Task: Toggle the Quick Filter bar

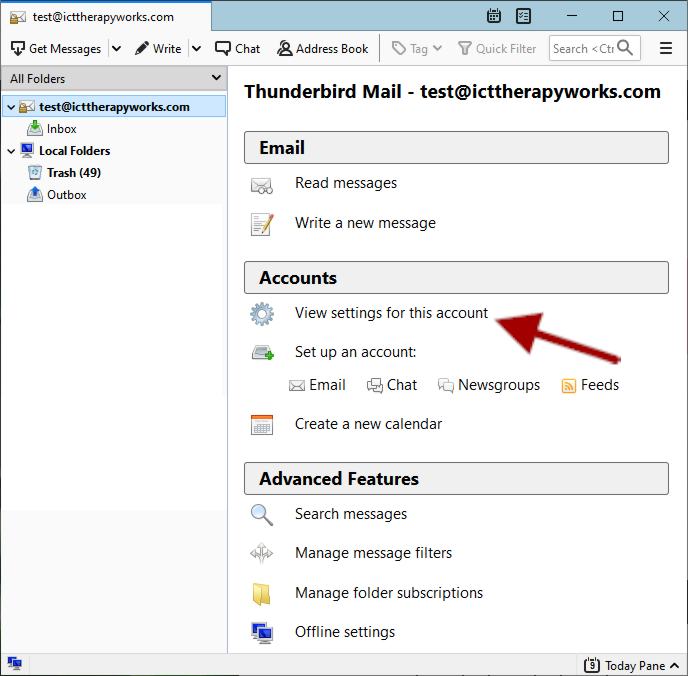Action: (497, 48)
